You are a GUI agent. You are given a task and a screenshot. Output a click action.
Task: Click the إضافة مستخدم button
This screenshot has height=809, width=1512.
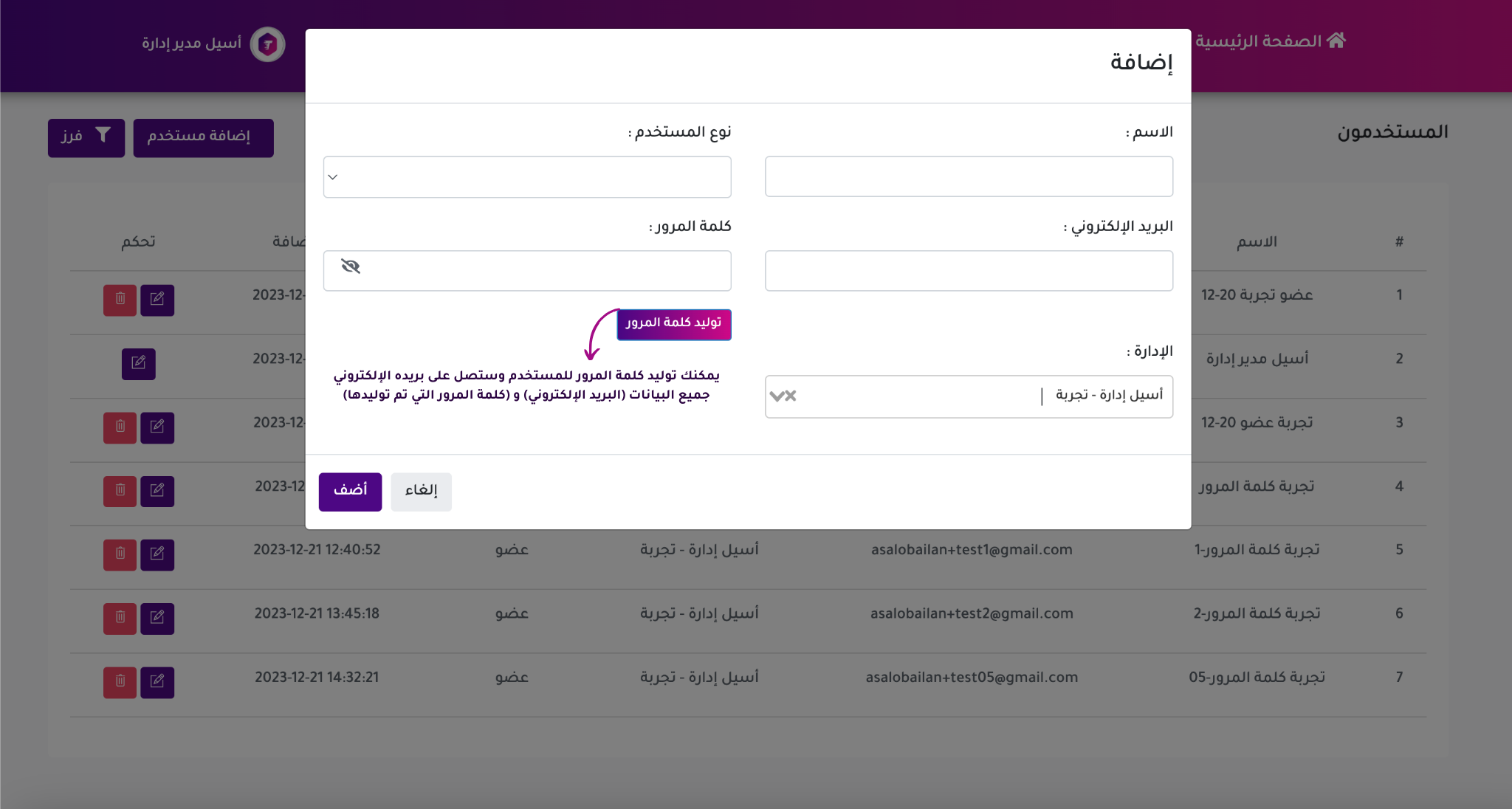point(203,137)
